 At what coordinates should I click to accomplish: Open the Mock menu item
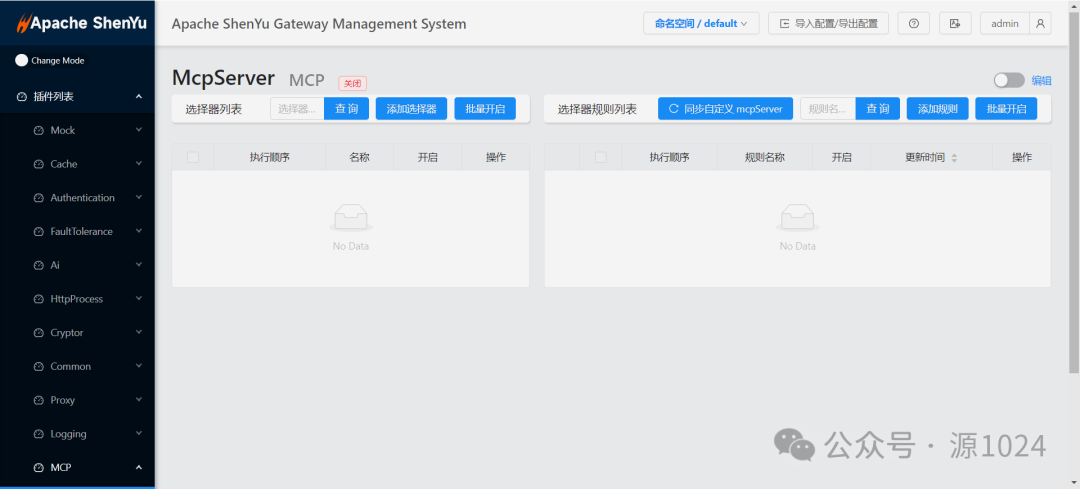[x=77, y=130]
